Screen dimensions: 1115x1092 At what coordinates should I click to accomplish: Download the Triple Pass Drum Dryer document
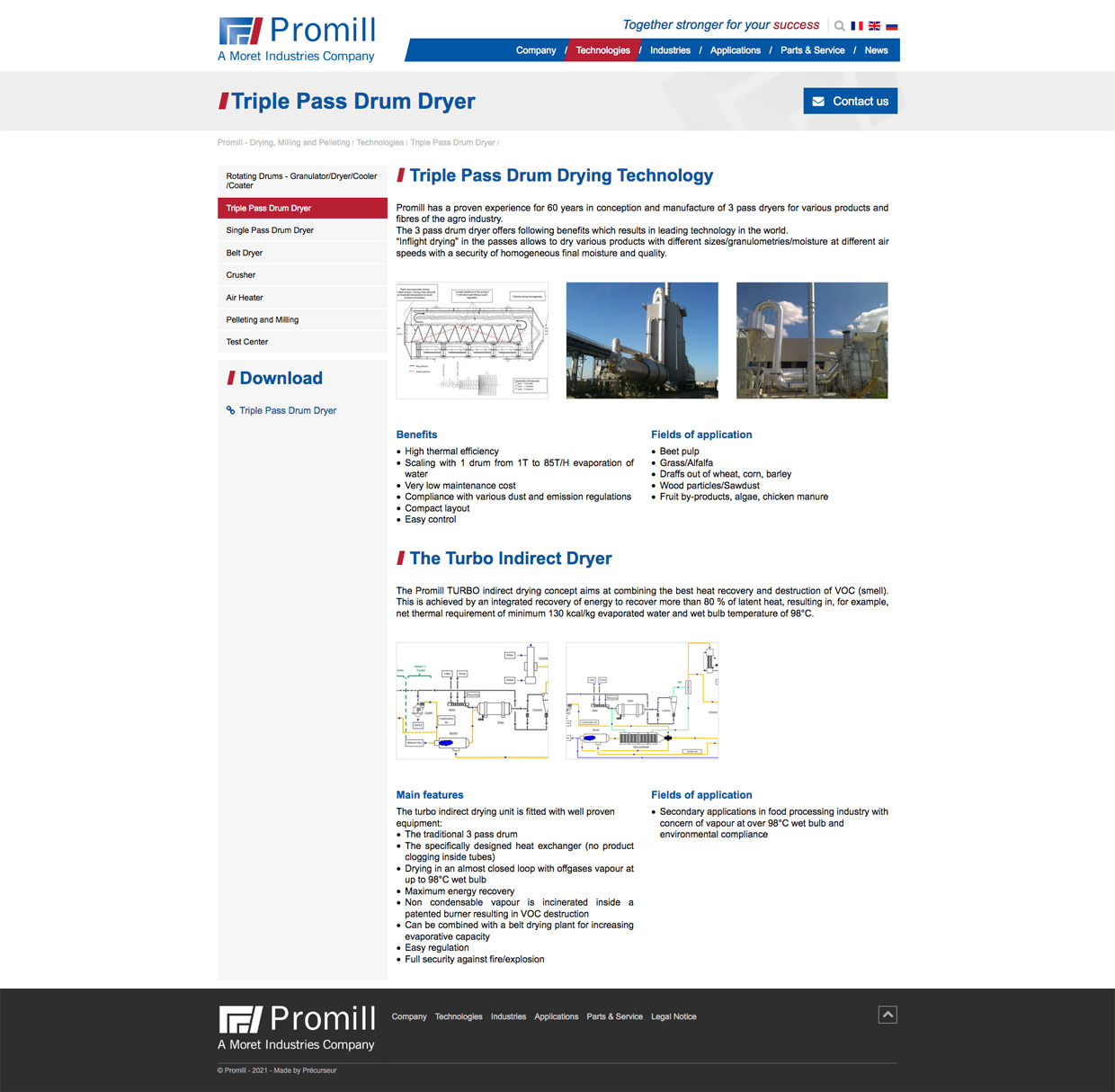pyautogui.click(x=288, y=410)
